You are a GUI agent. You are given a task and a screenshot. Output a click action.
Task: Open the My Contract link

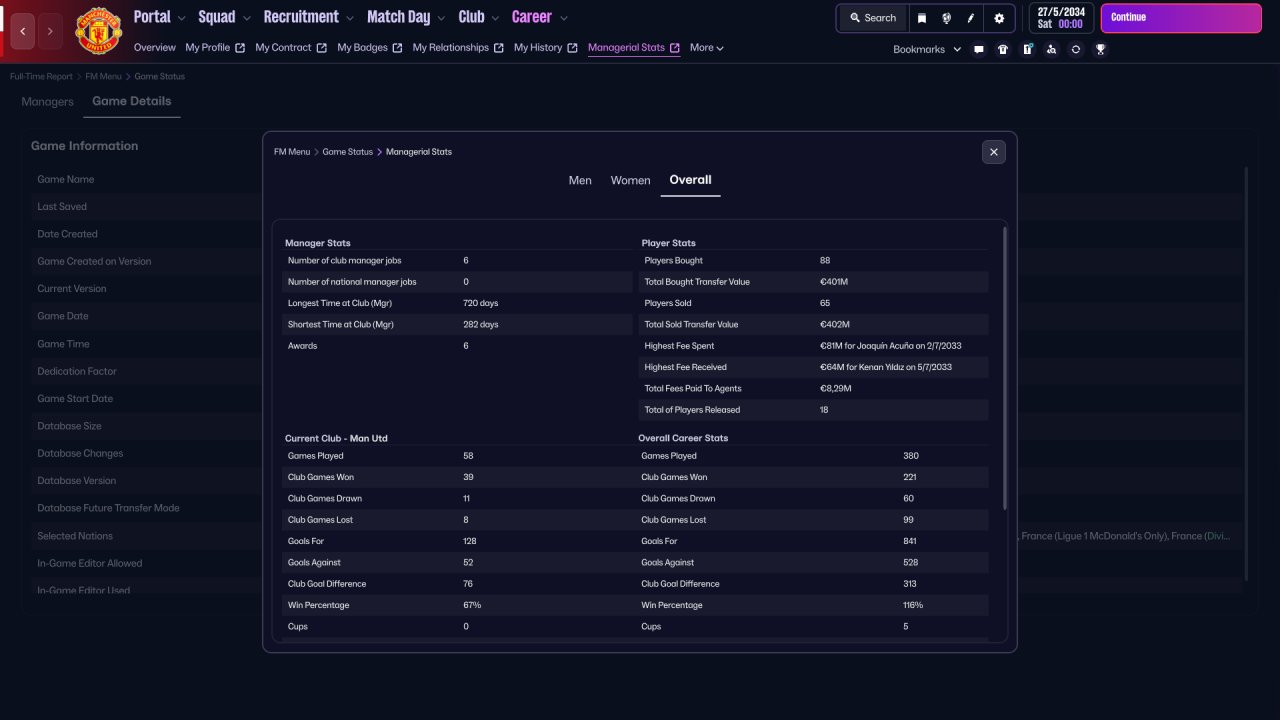click(x=284, y=48)
